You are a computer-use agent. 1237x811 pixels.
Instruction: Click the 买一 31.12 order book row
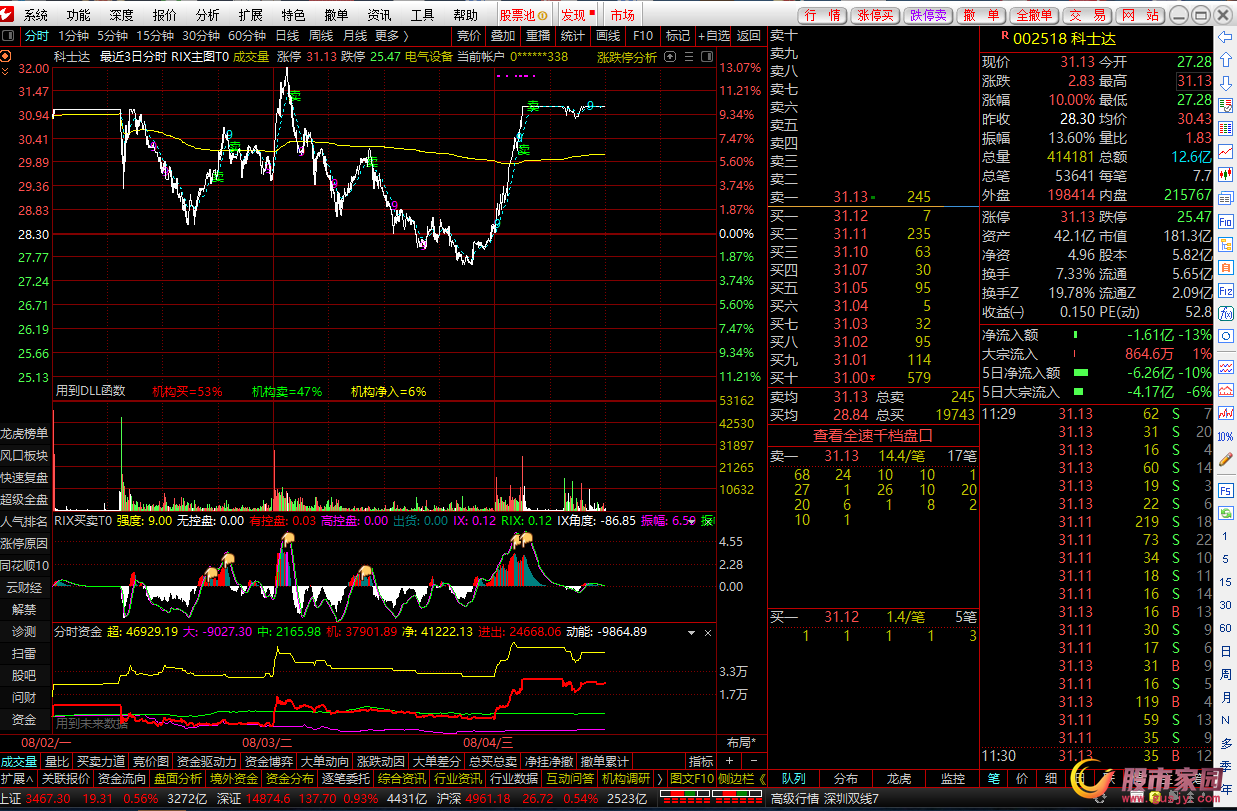tap(872, 216)
